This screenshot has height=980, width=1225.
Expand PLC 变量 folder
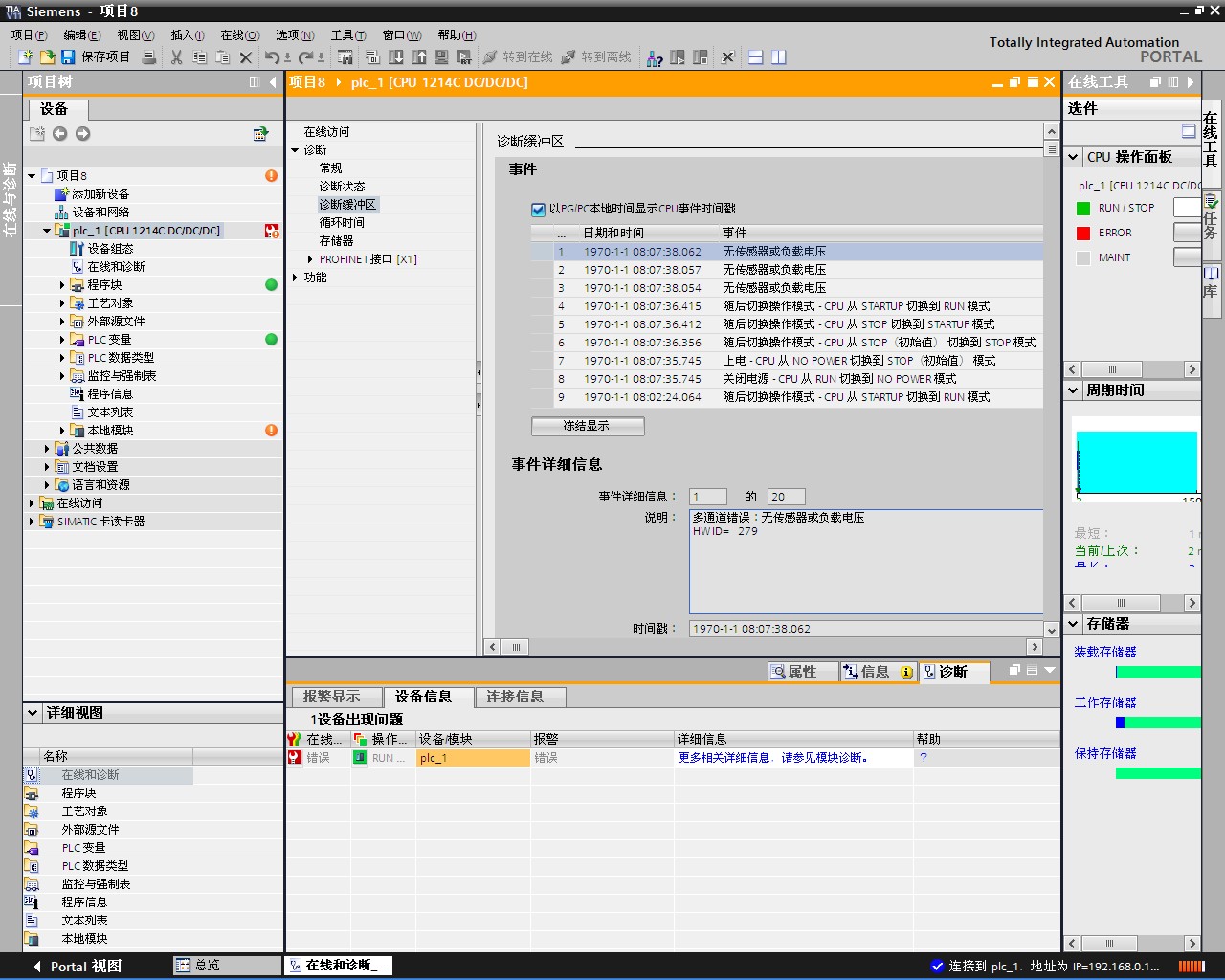(62, 340)
